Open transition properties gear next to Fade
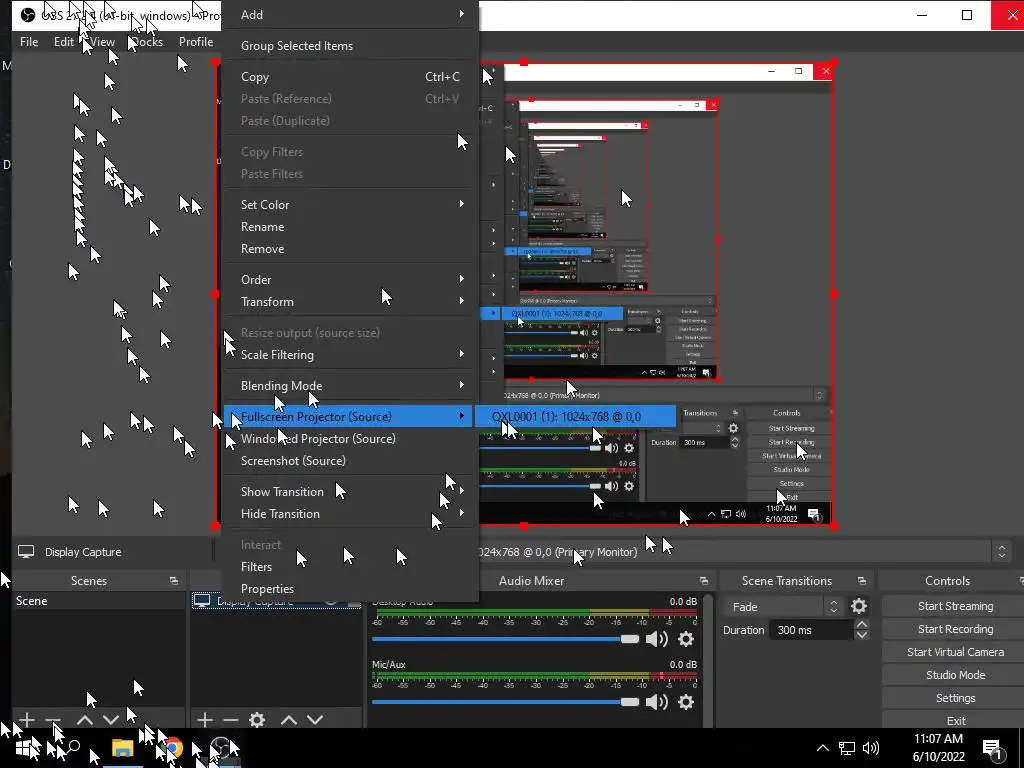 pyautogui.click(x=859, y=606)
